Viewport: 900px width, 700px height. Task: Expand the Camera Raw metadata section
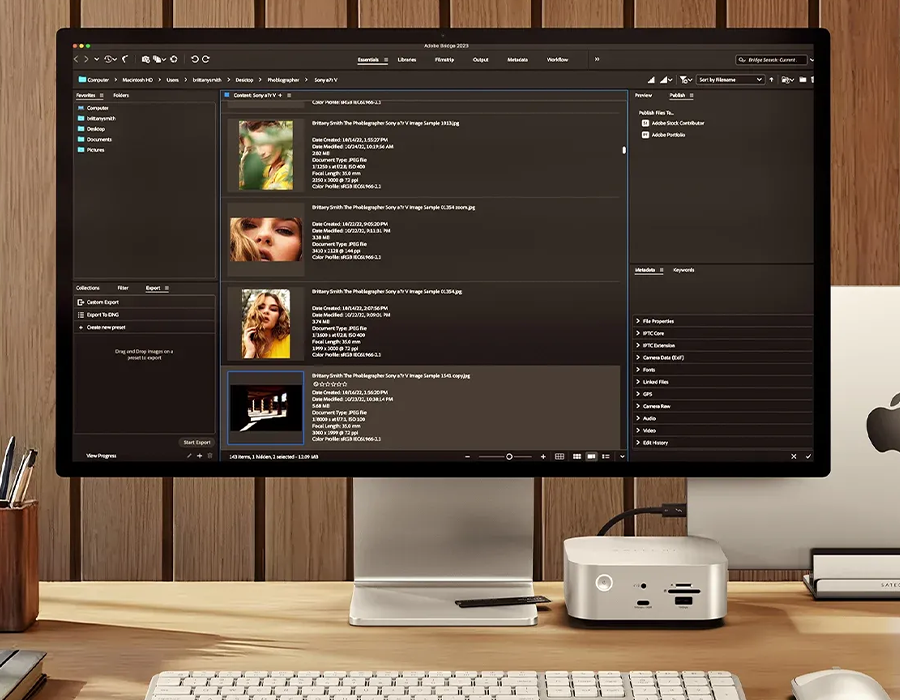coord(657,406)
